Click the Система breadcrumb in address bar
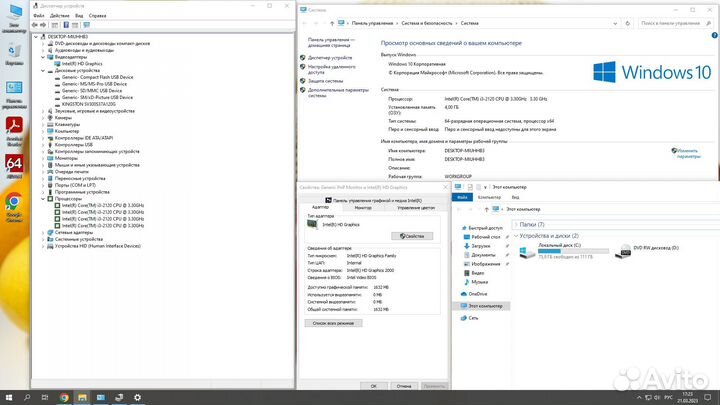This screenshot has width=720, height=405. click(x=469, y=23)
